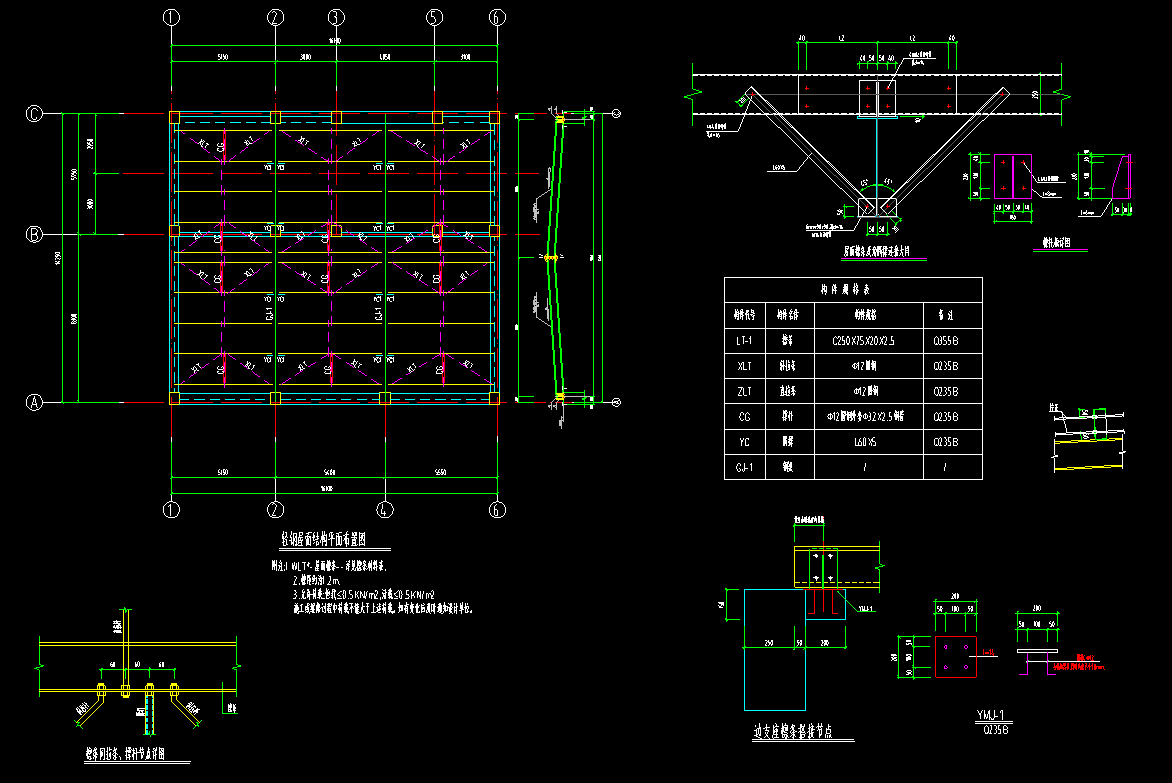Click the GJ-1 row in the table
1172x783 pixels.
pos(744,466)
